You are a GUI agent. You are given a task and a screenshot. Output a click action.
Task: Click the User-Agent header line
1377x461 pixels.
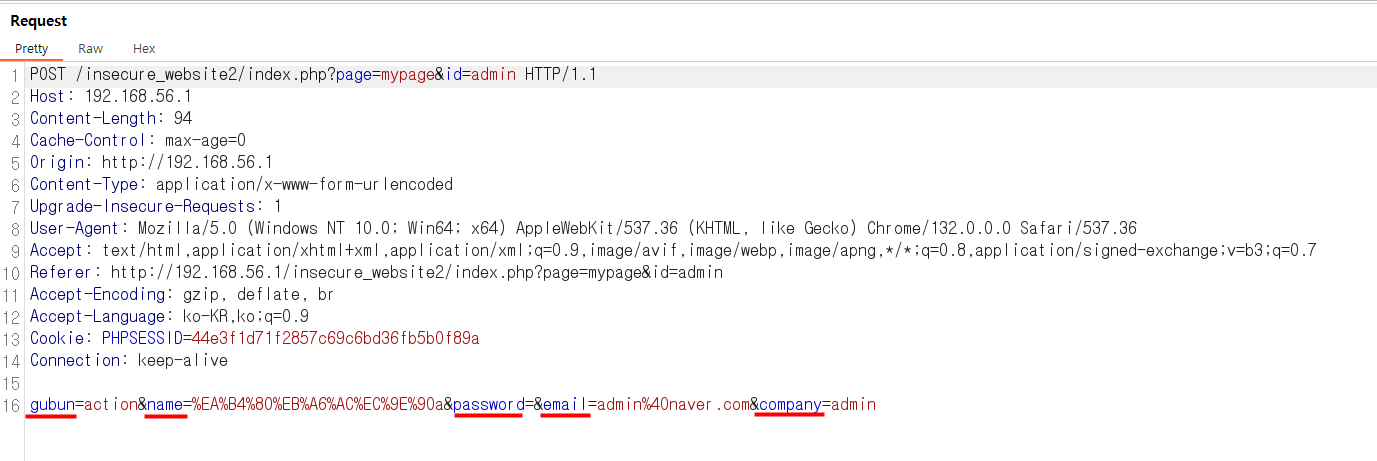(583, 229)
